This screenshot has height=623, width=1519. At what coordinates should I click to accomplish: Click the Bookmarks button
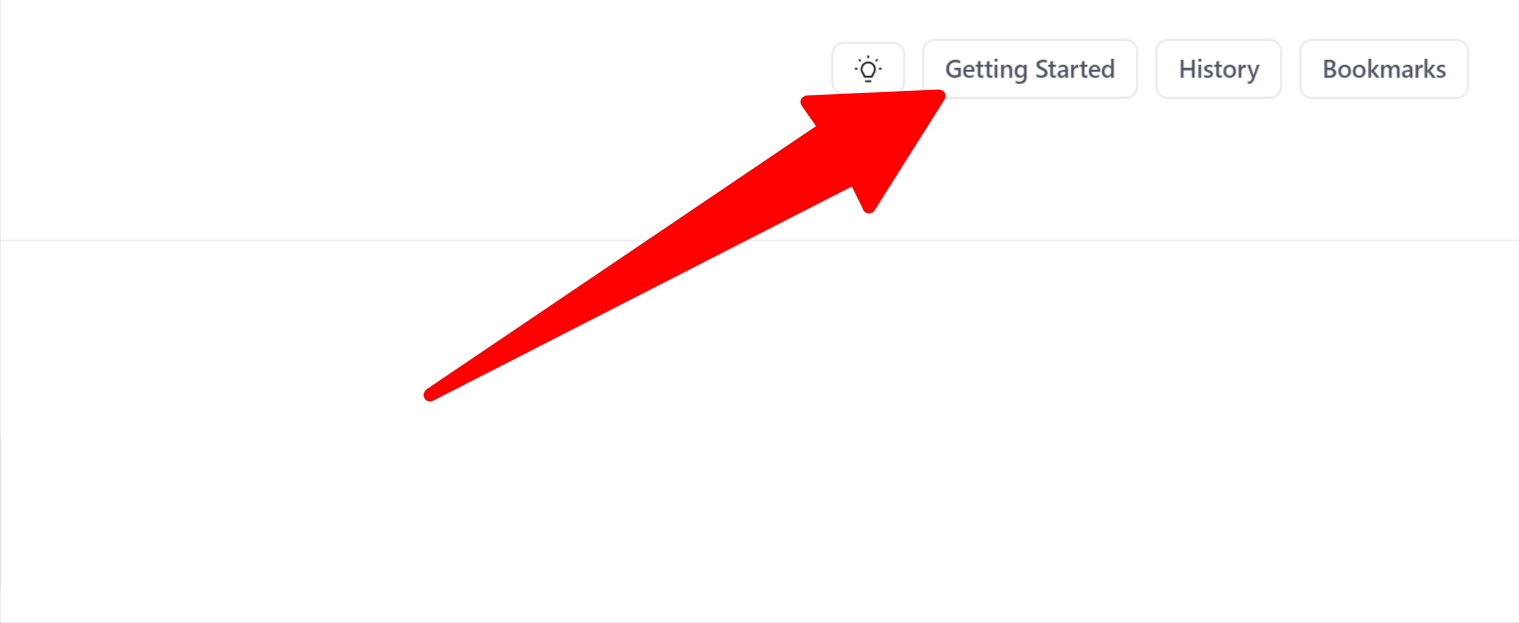tap(1384, 69)
